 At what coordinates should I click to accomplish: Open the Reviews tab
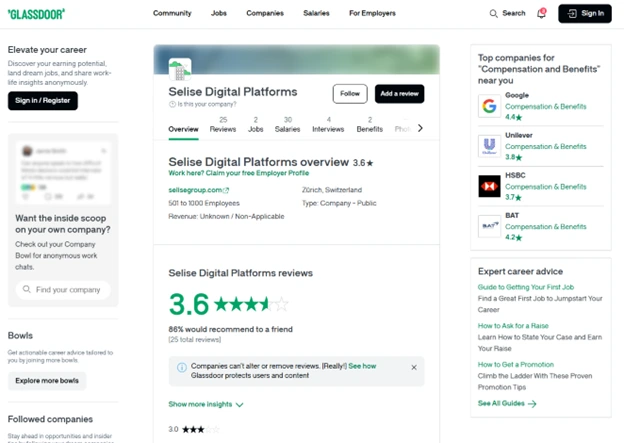[223, 124]
